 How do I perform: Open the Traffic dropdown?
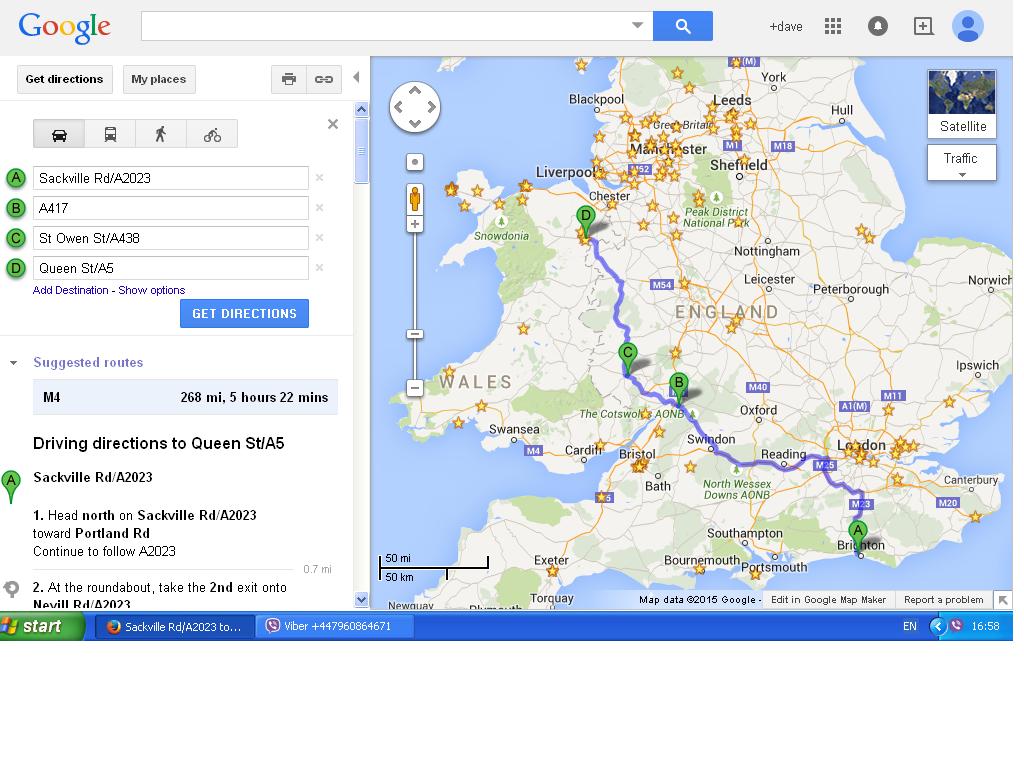coord(962,163)
